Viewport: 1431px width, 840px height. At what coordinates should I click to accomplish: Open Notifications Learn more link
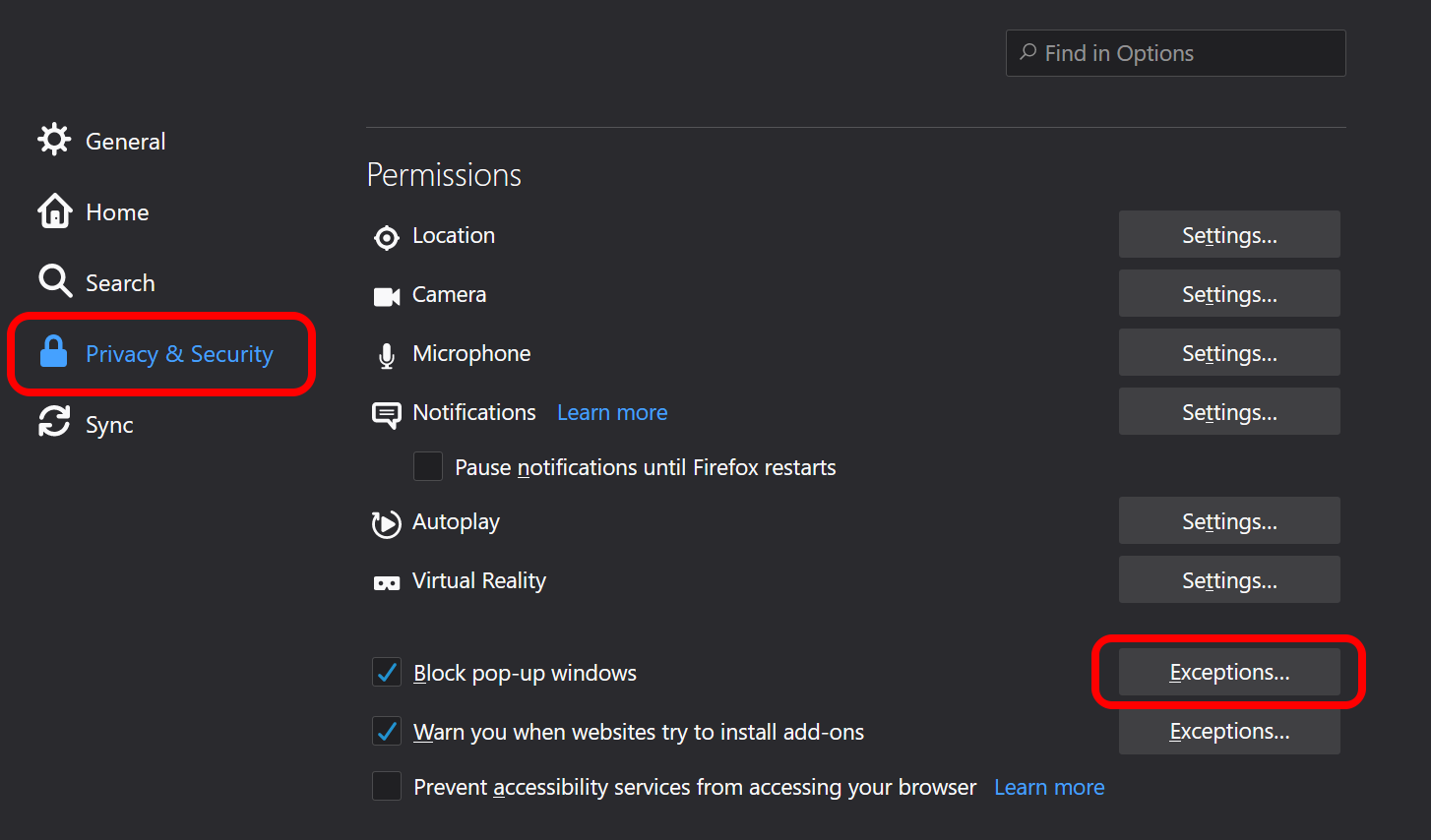click(612, 412)
